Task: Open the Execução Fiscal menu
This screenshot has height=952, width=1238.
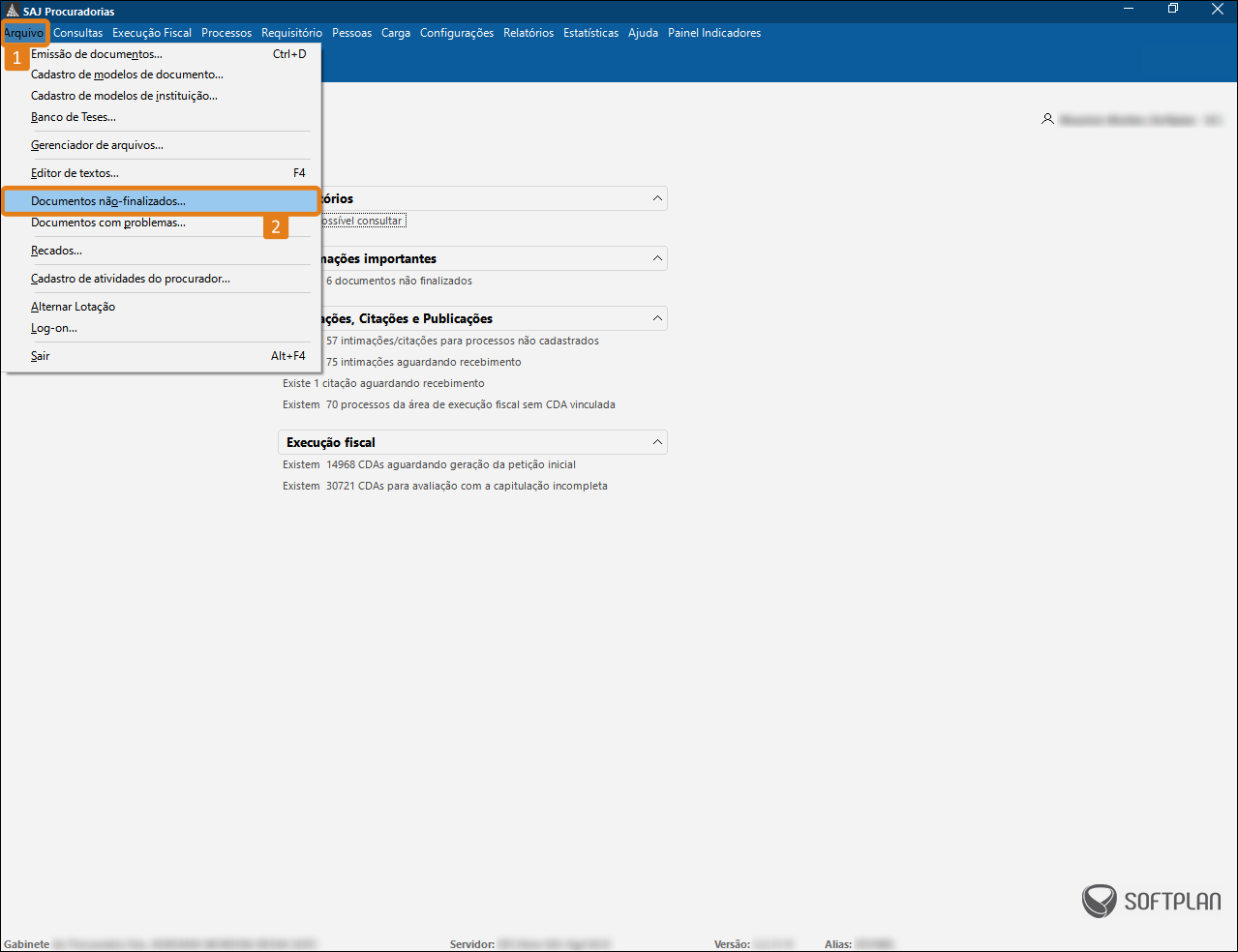Action: click(152, 33)
